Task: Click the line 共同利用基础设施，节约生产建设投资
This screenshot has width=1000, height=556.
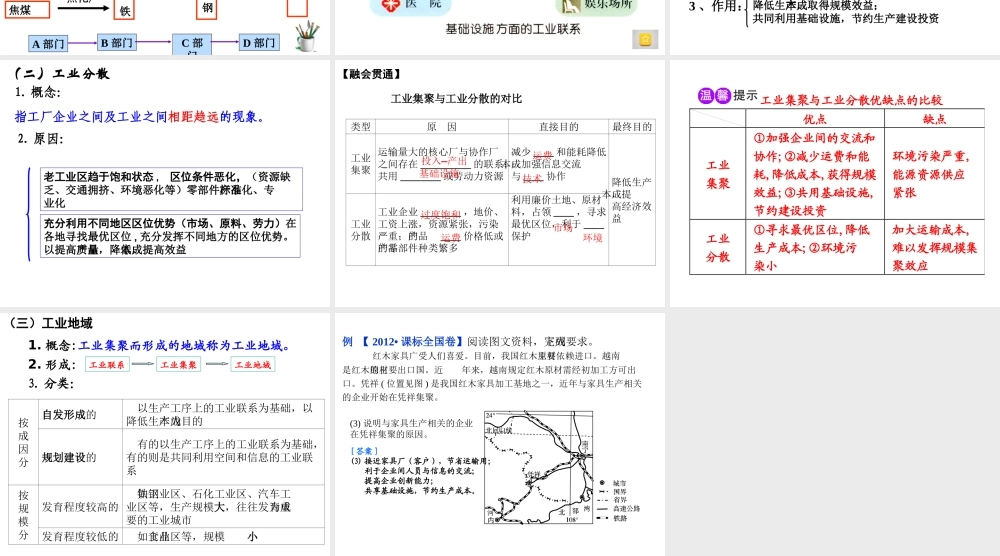Action: (x=846, y=18)
